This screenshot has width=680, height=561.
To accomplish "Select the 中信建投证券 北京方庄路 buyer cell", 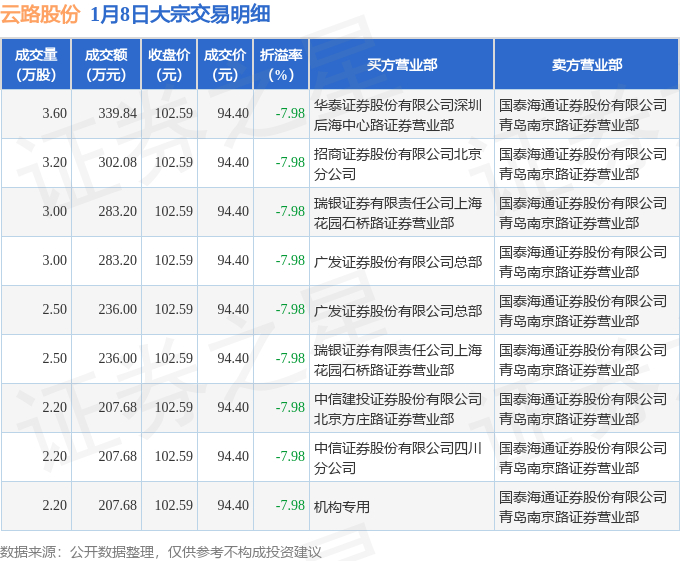I will [402, 408].
